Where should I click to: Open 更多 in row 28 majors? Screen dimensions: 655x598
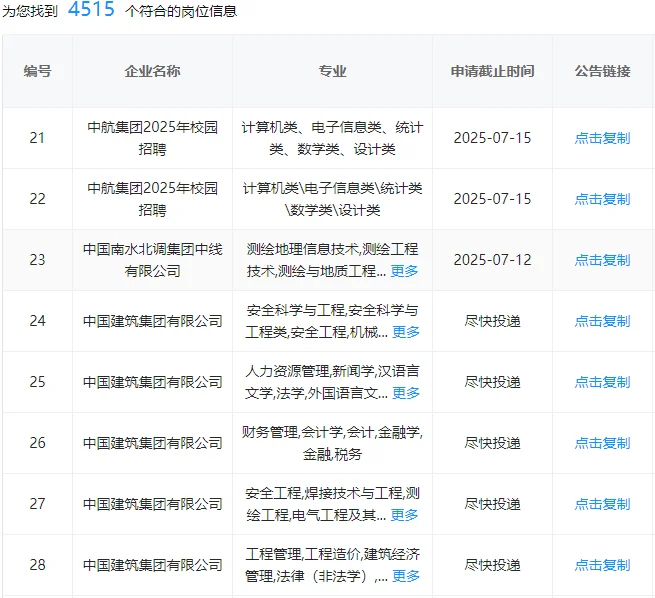coord(406,576)
